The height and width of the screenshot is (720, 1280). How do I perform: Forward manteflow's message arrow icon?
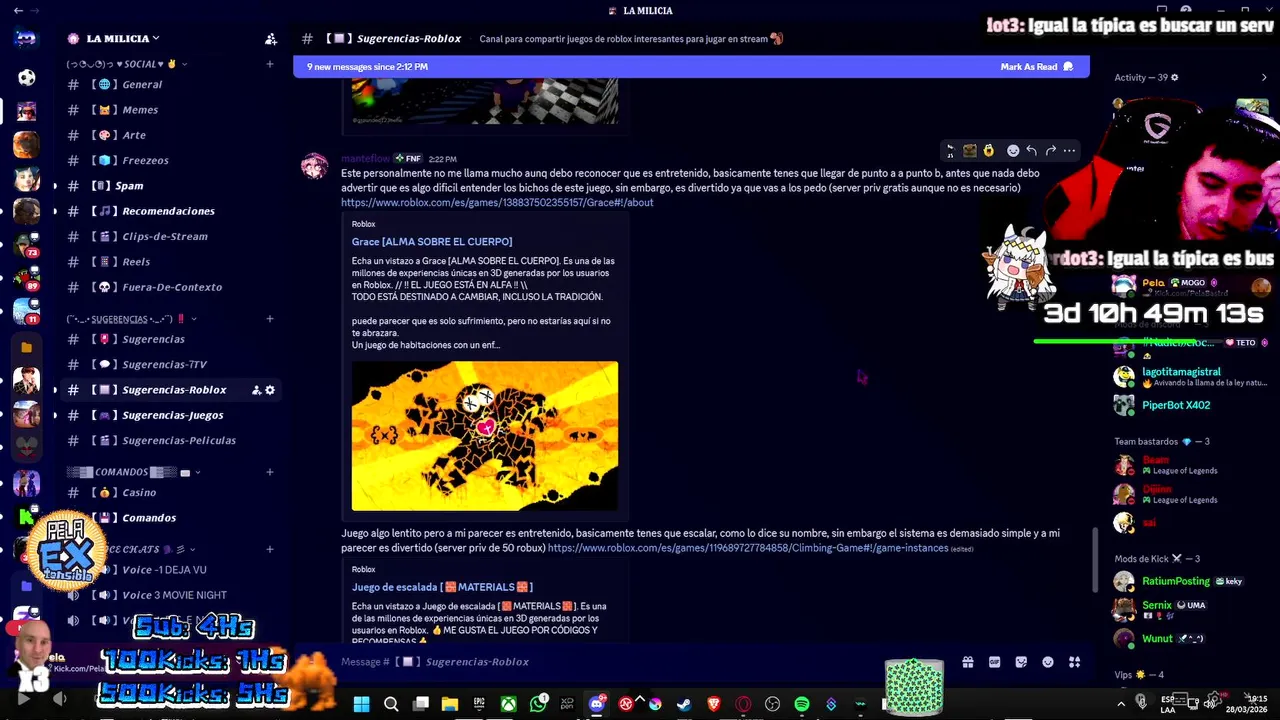(1050, 151)
